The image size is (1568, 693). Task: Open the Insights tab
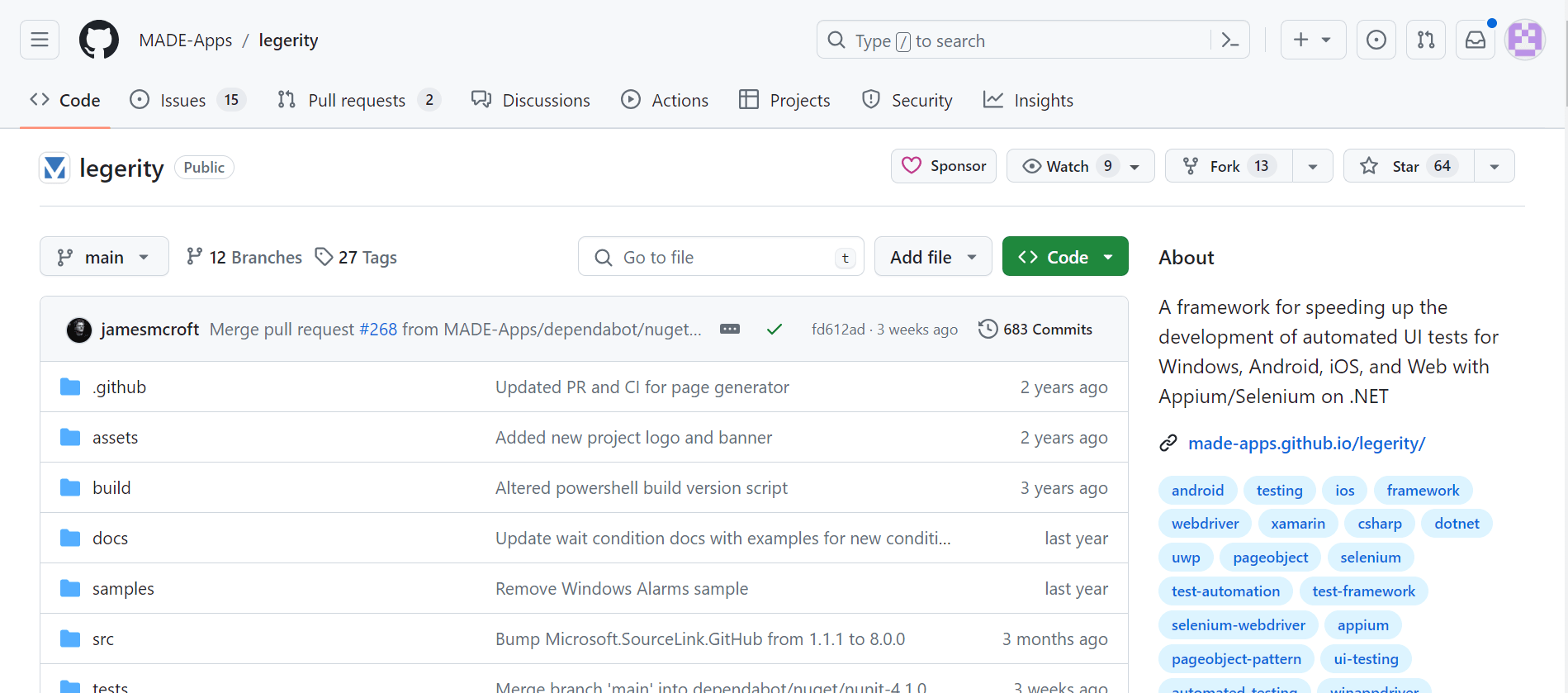point(1028,100)
